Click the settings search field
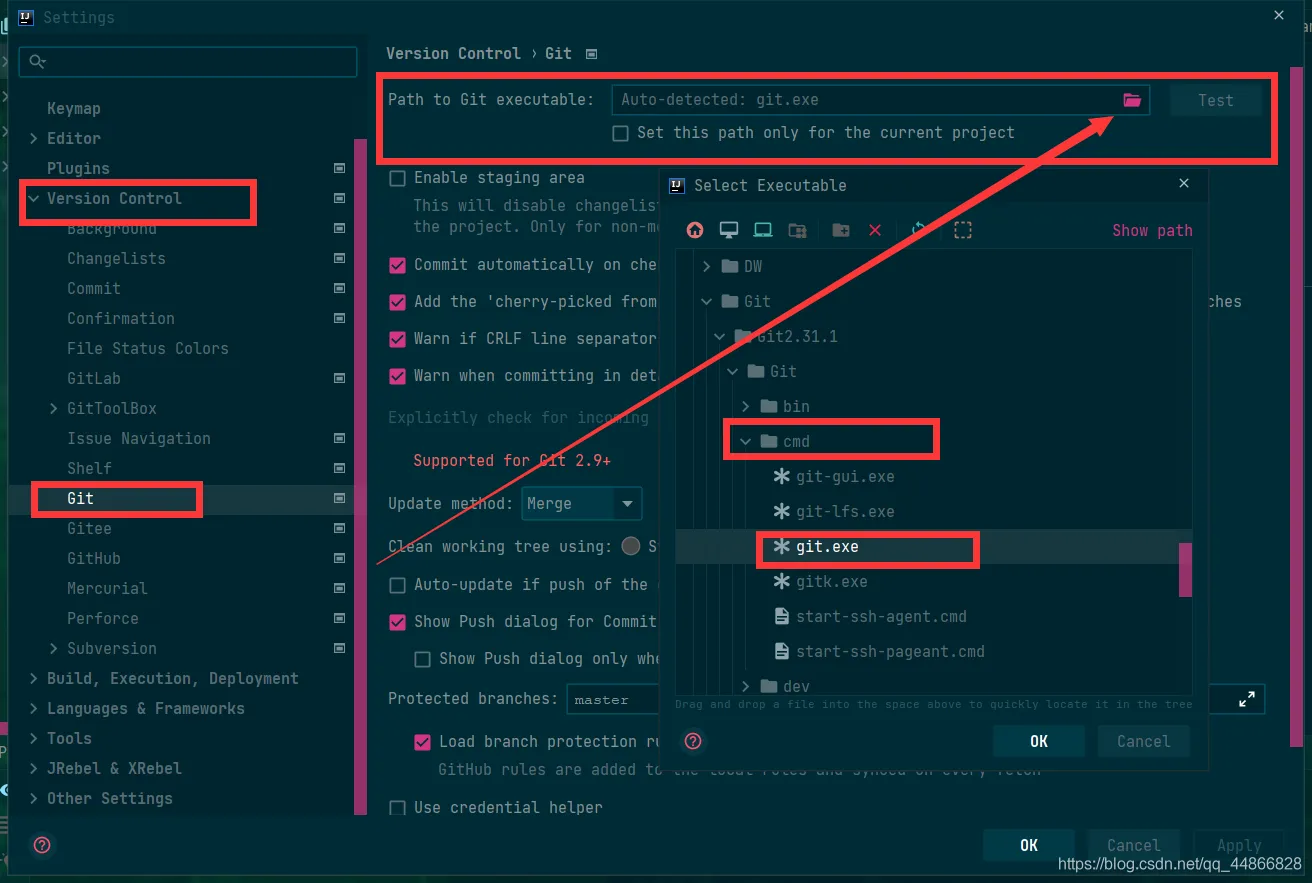Viewport: 1312px width, 883px height. [188, 62]
